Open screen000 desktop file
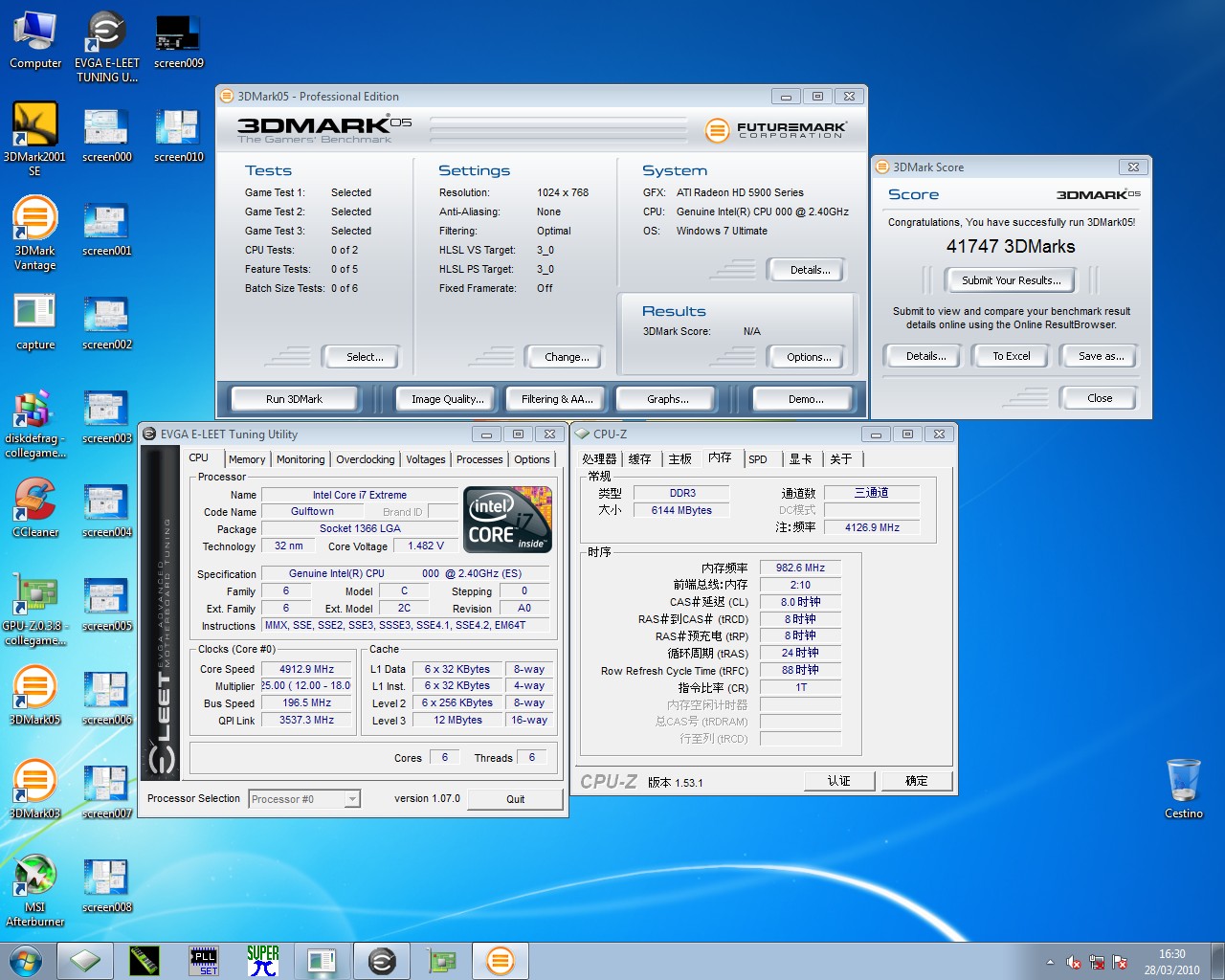 [106, 135]
